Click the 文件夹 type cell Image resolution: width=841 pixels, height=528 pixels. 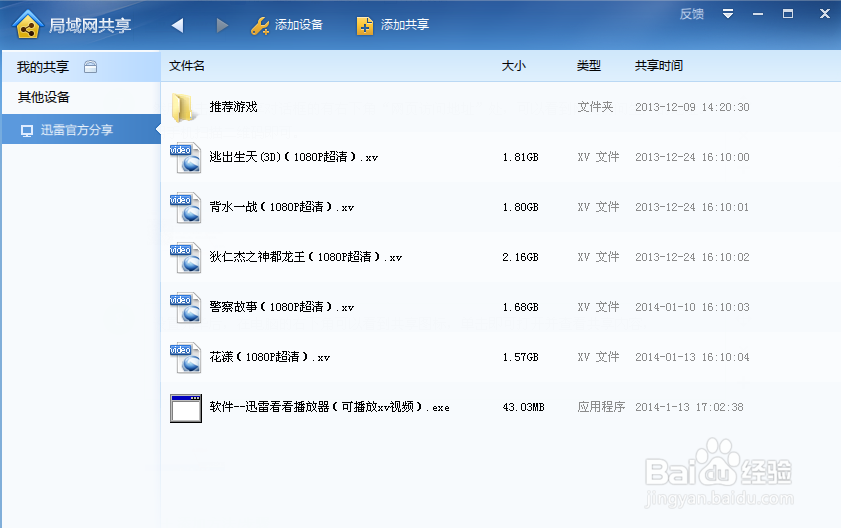coord(595,107)
